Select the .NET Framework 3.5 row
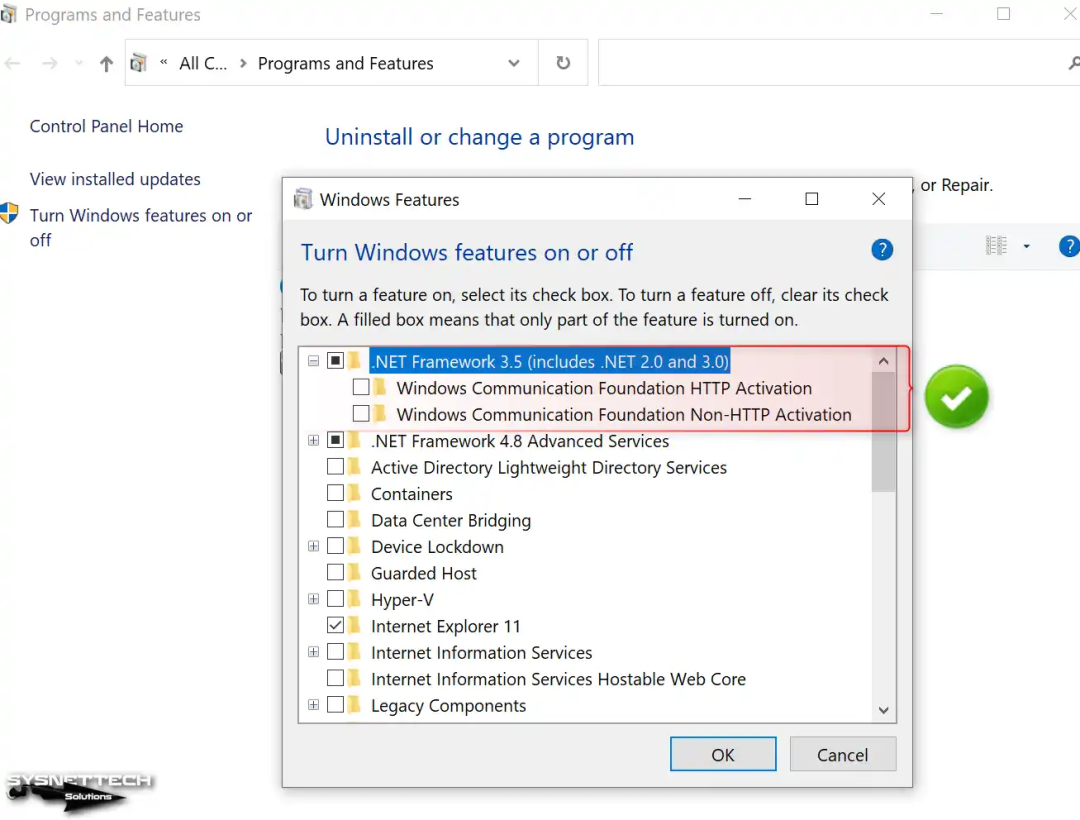 [550, 361]
